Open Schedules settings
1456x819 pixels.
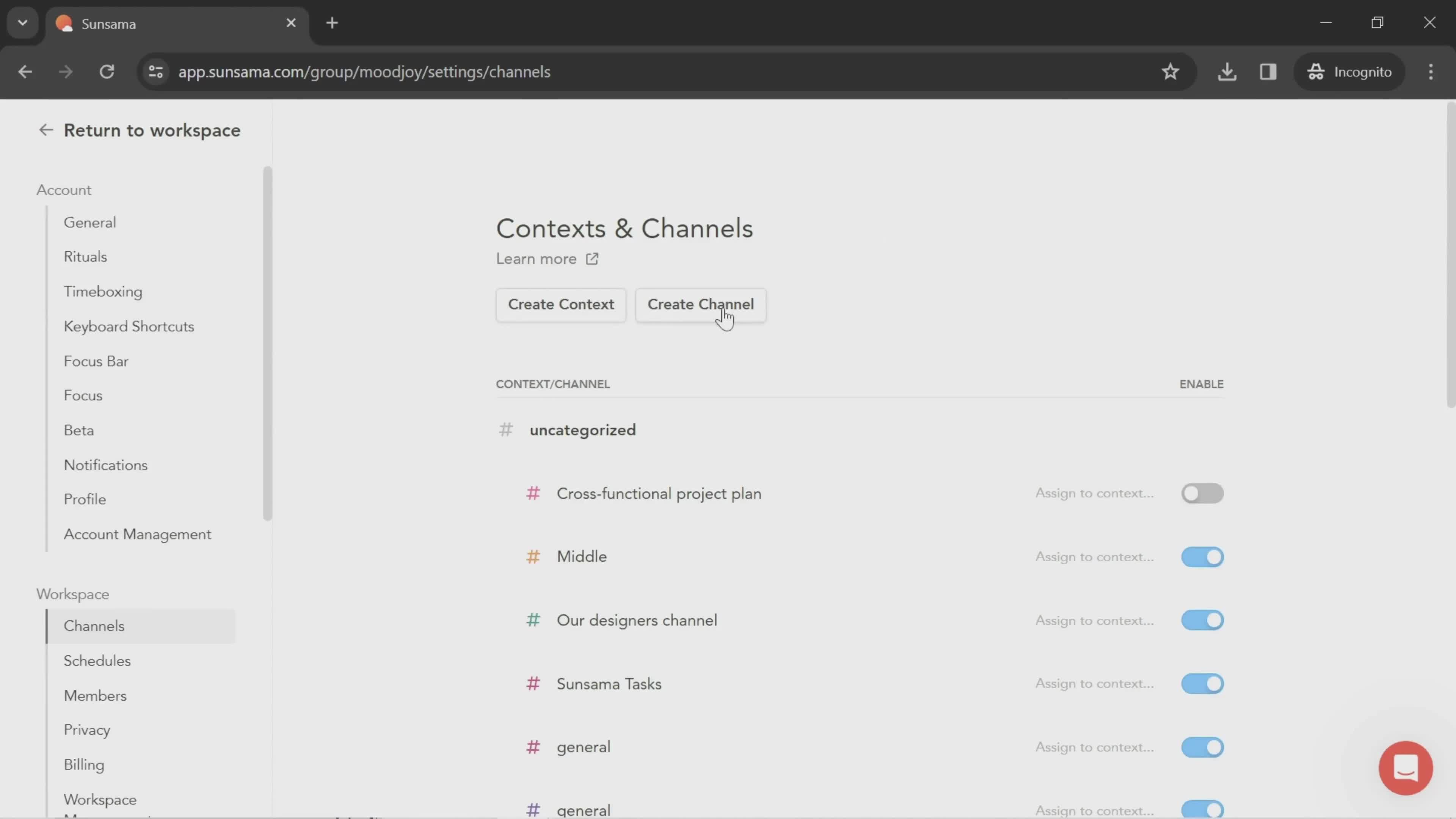pyautogui.click(x=97, y=661)
